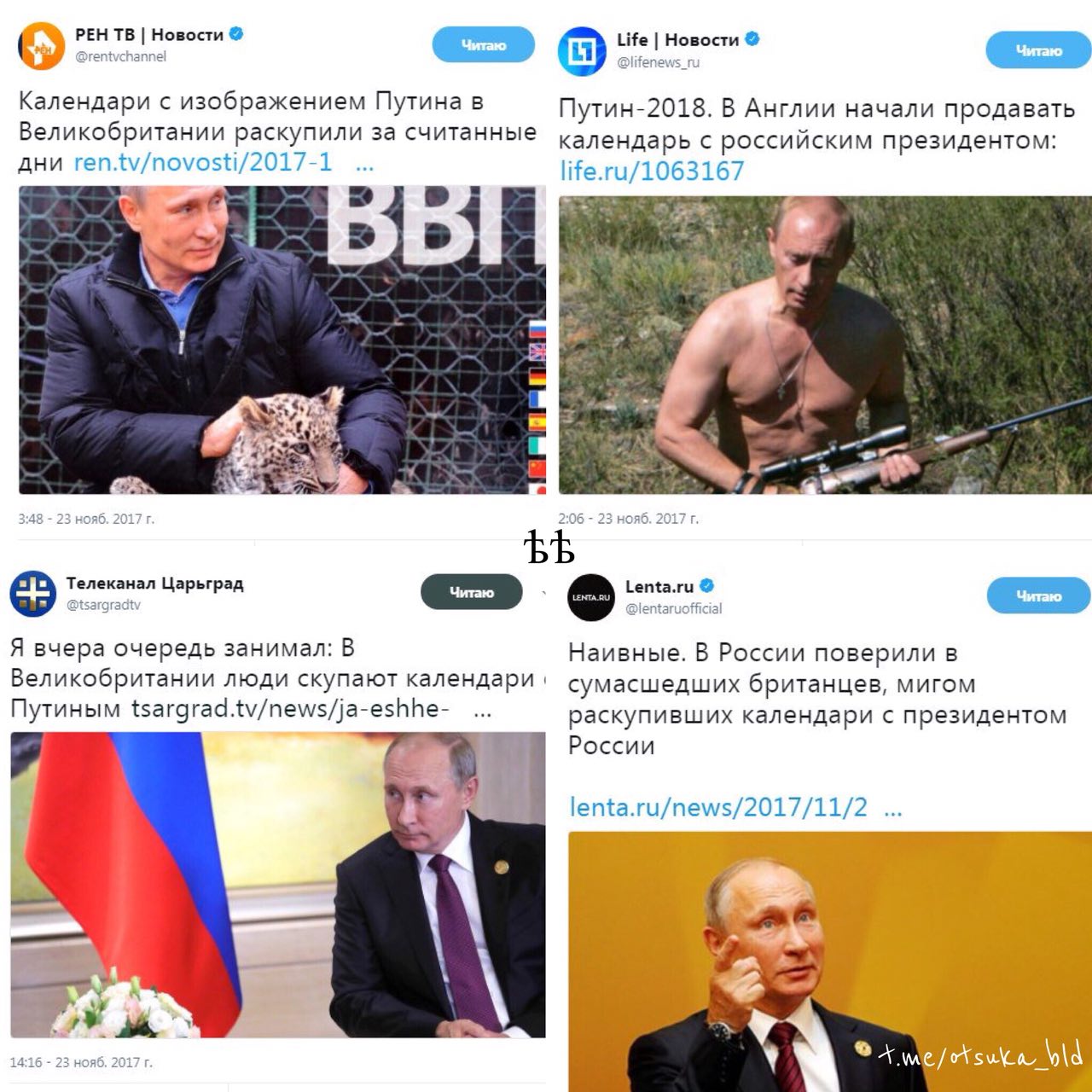Open the Tsargrad channel avatar
Screen dimensions: 1092x1092
tap(32, 593)
